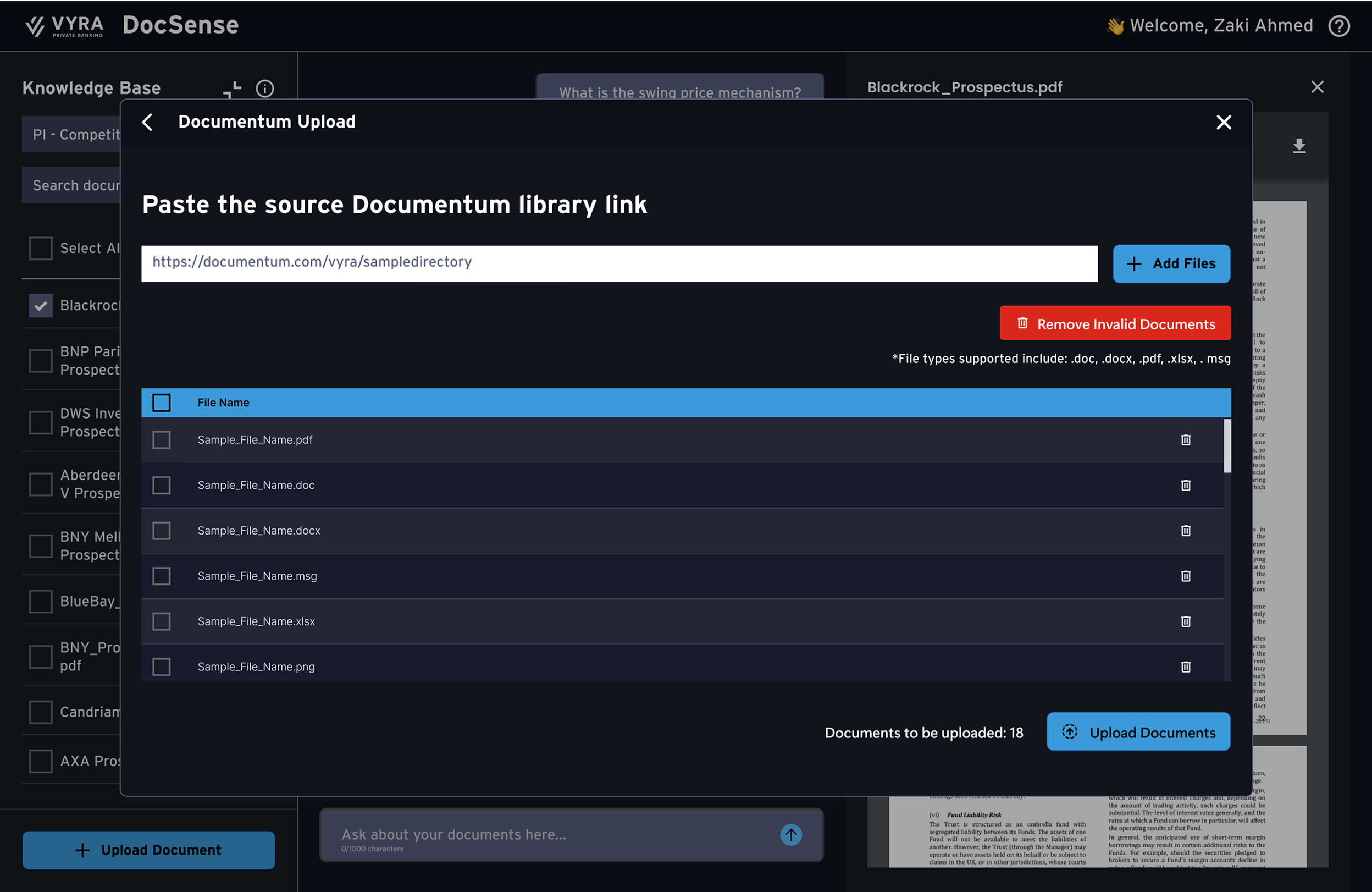Download Blackrock_Prospectus.pdf with download icon
1372x892 pixels.
[1299, 146]
